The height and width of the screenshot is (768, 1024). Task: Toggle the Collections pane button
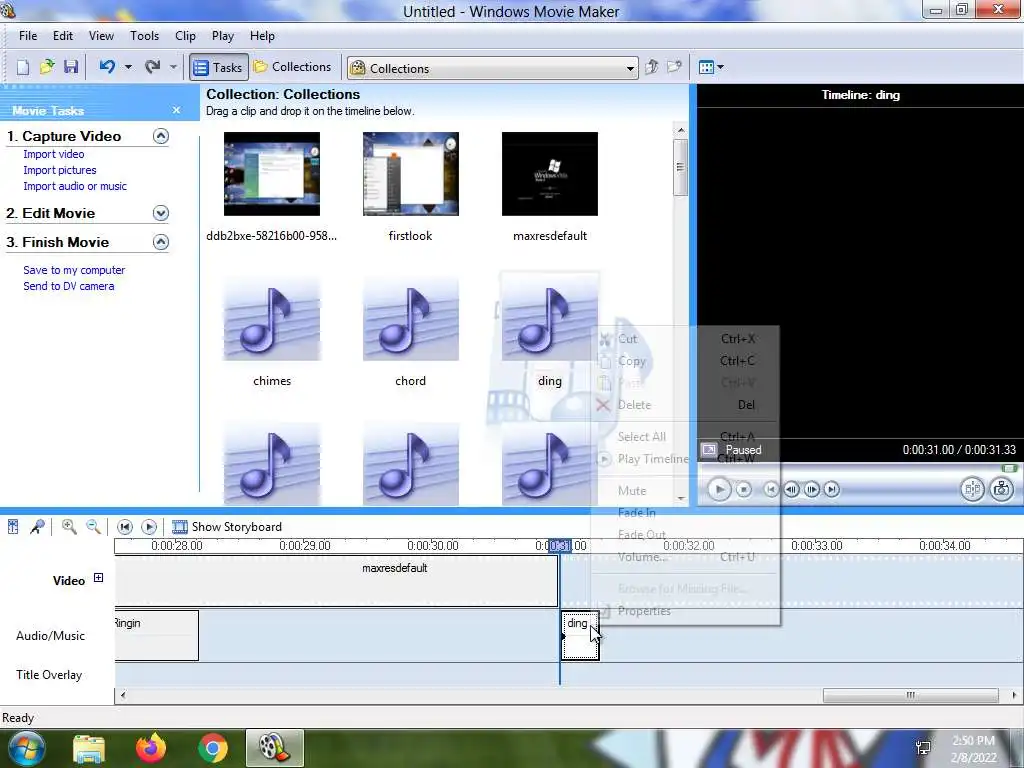(x=293, y=67)
